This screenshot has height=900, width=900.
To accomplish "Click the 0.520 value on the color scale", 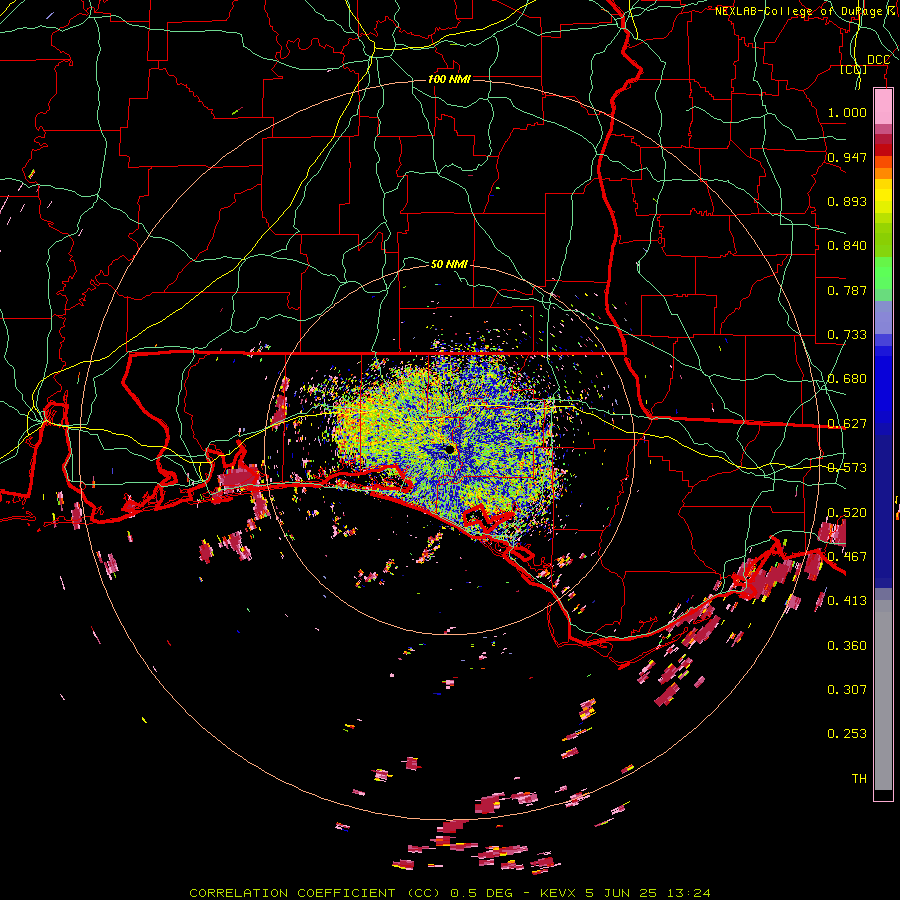I will (x=847, y=513).
